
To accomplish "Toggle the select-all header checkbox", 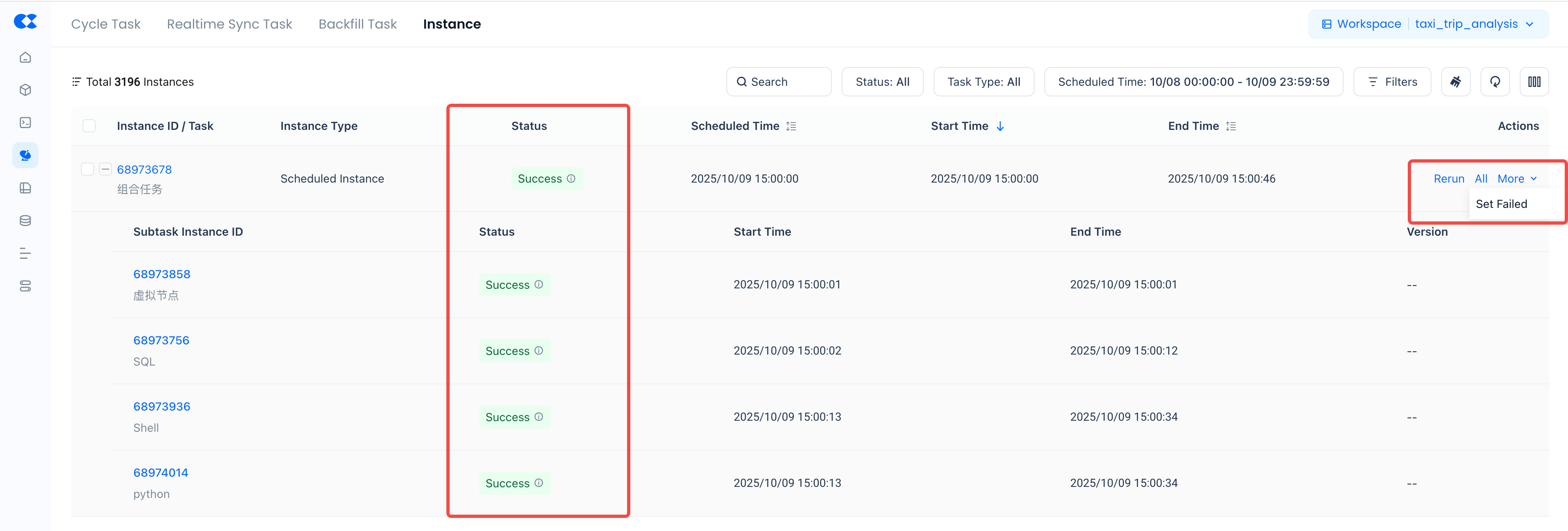I will pos(89,126).
